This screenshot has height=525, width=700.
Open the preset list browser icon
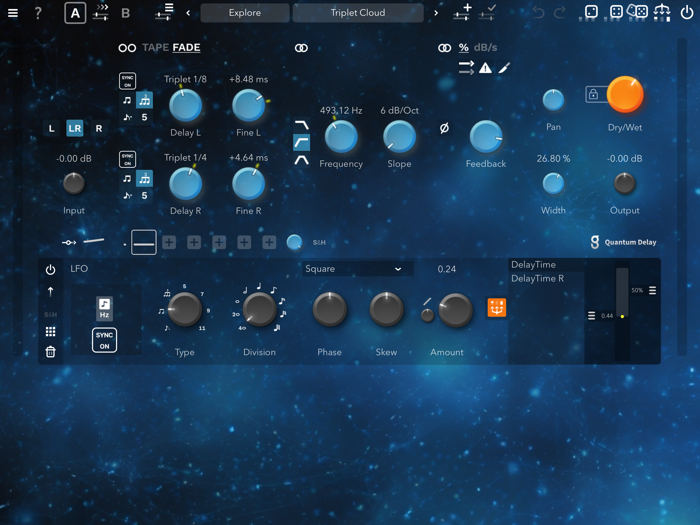point(164,12)
